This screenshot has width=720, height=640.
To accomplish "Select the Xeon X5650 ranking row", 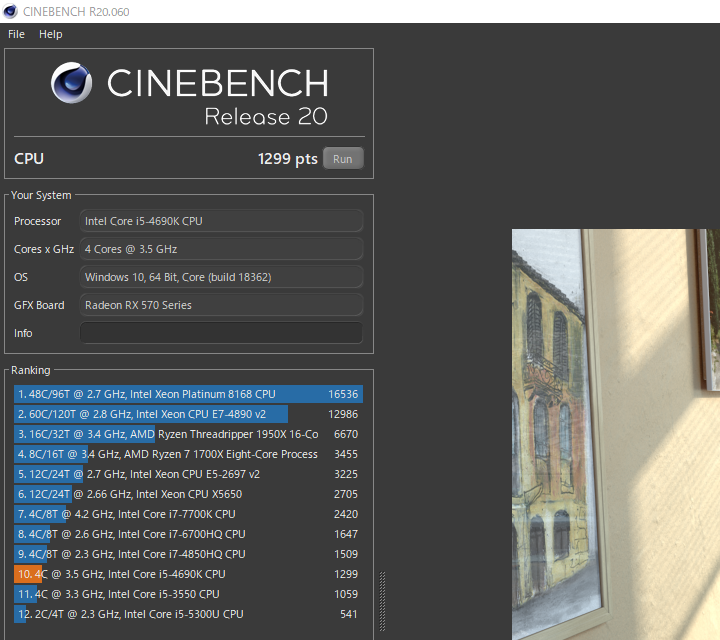I will click(188, 494).
